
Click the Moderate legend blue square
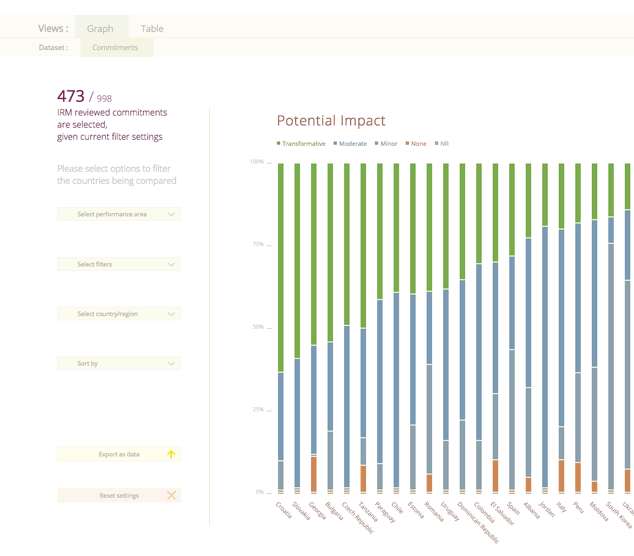[335, 144]
